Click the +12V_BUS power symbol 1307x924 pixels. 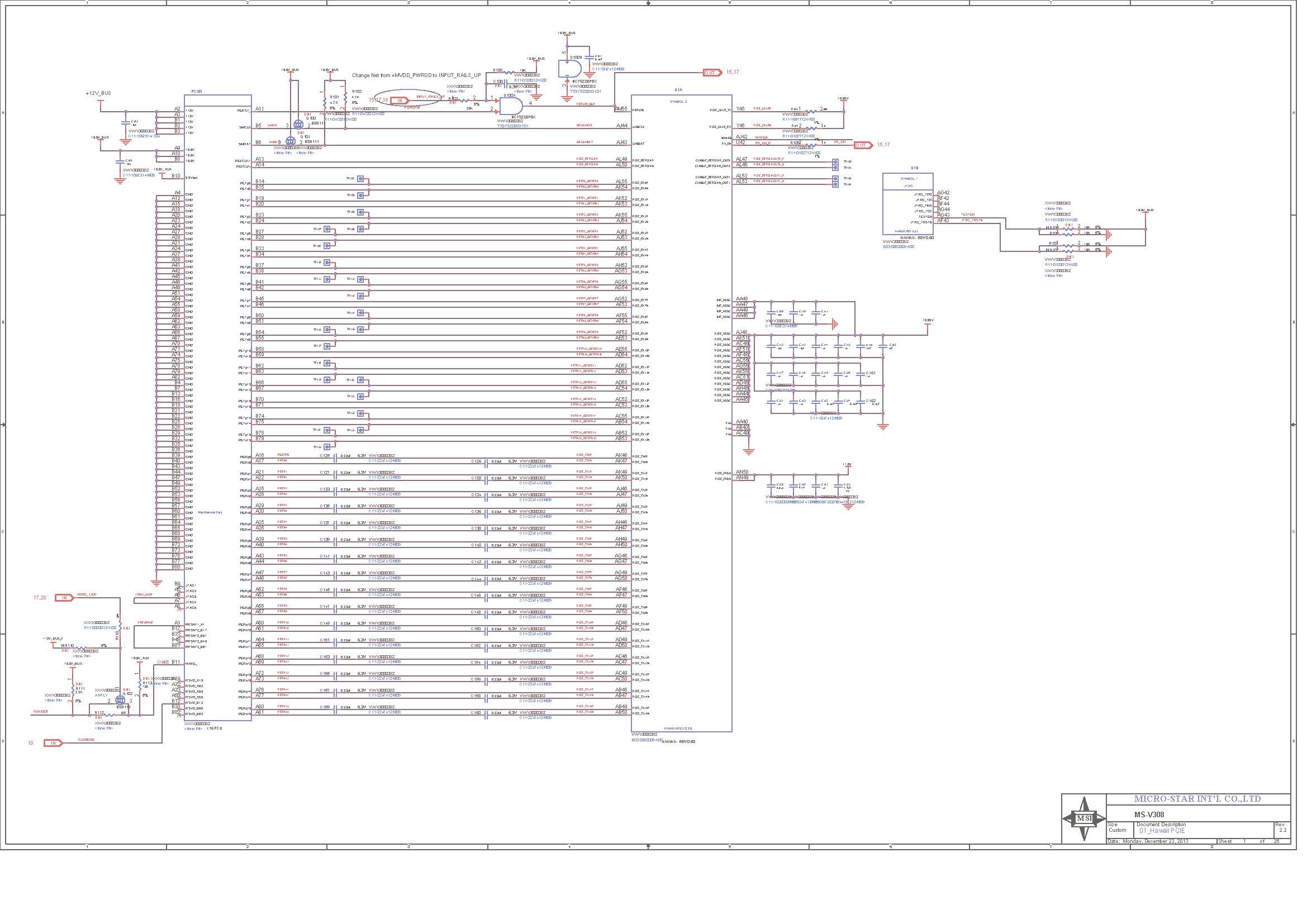pyautogui.click(x=100, y=101)
